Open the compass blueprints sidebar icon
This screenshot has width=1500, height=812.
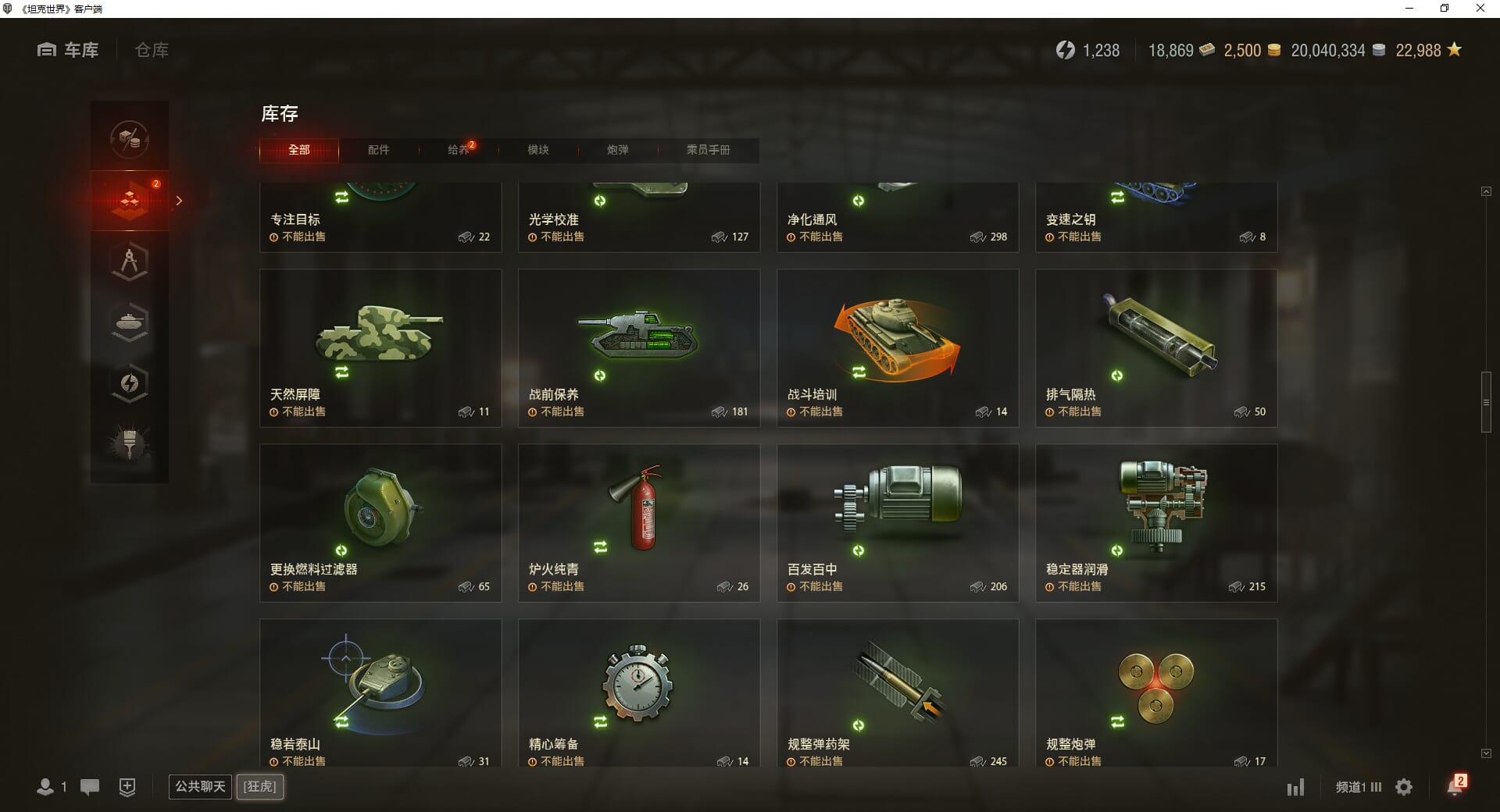click(x=130, y=262)
